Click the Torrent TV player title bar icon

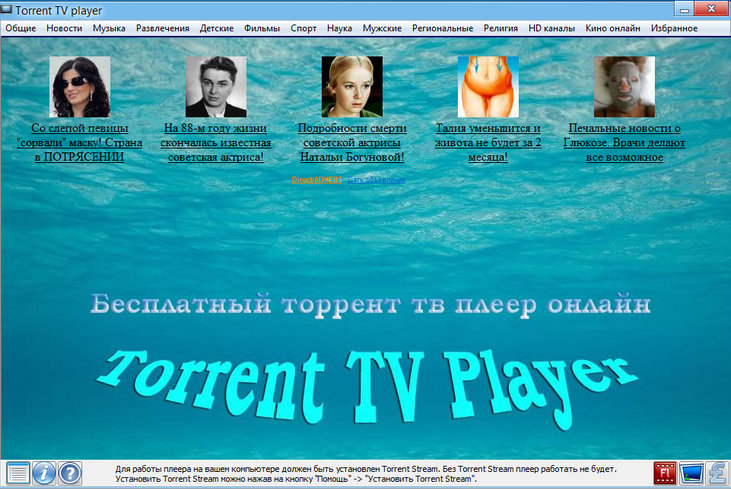click(x=7, y=10)
